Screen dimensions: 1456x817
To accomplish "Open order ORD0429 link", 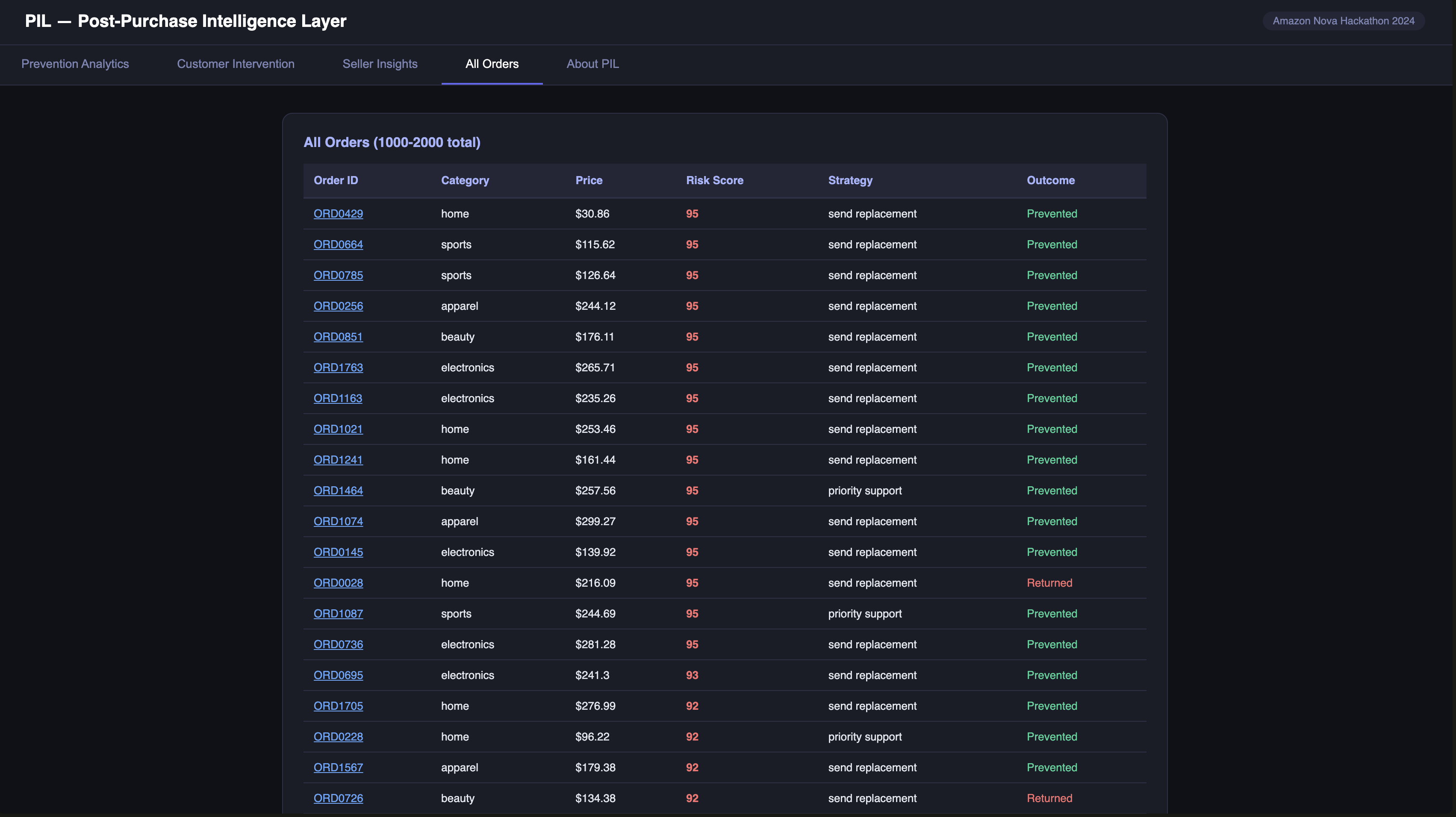I will pyautogui.click(x=338, y=214).
